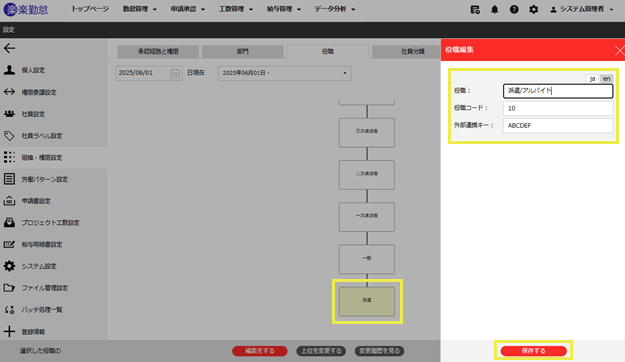Expand the 工数管理 menu

point(236,9)
